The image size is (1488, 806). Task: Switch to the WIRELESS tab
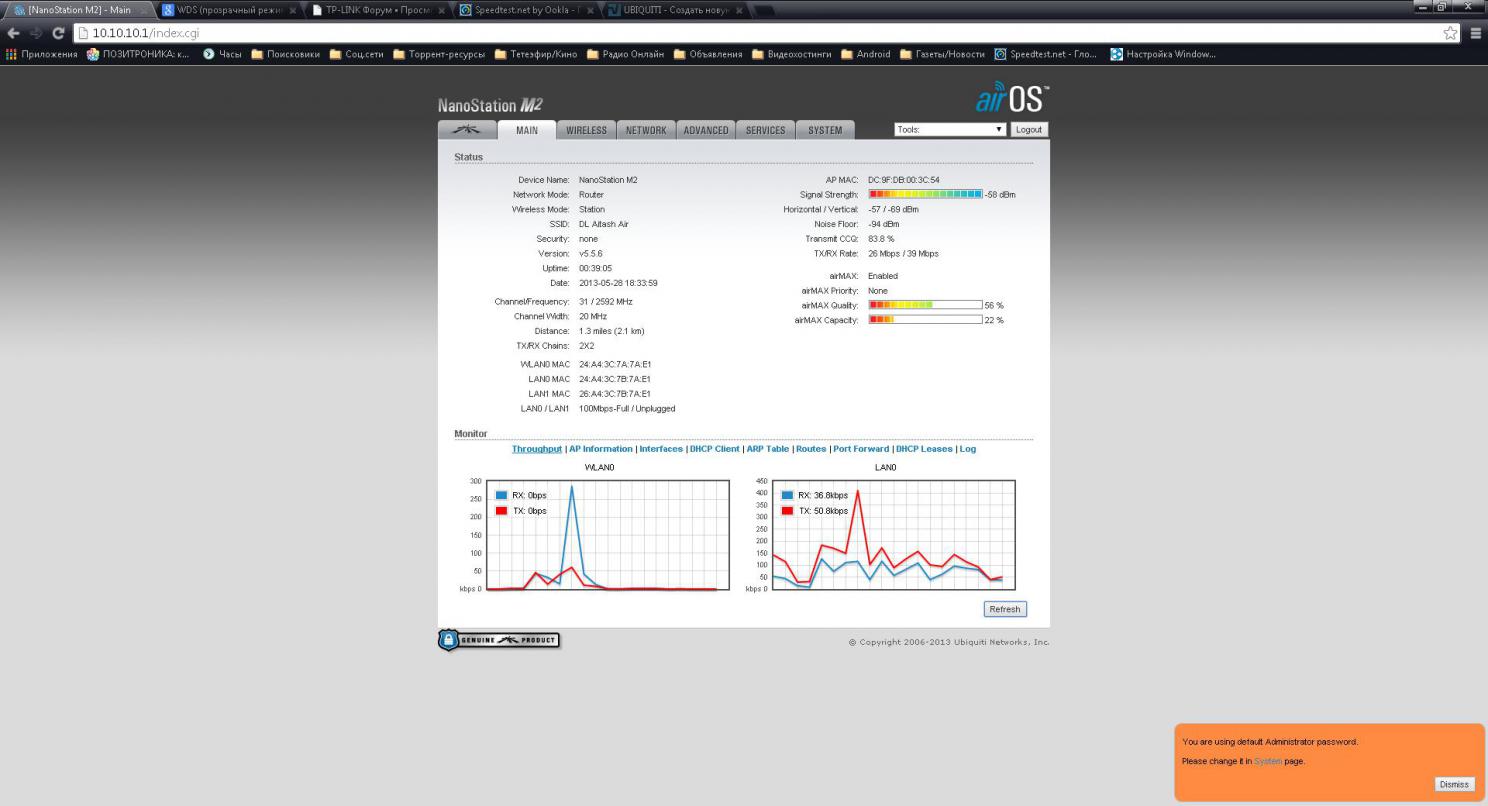(x=586, y=130)
